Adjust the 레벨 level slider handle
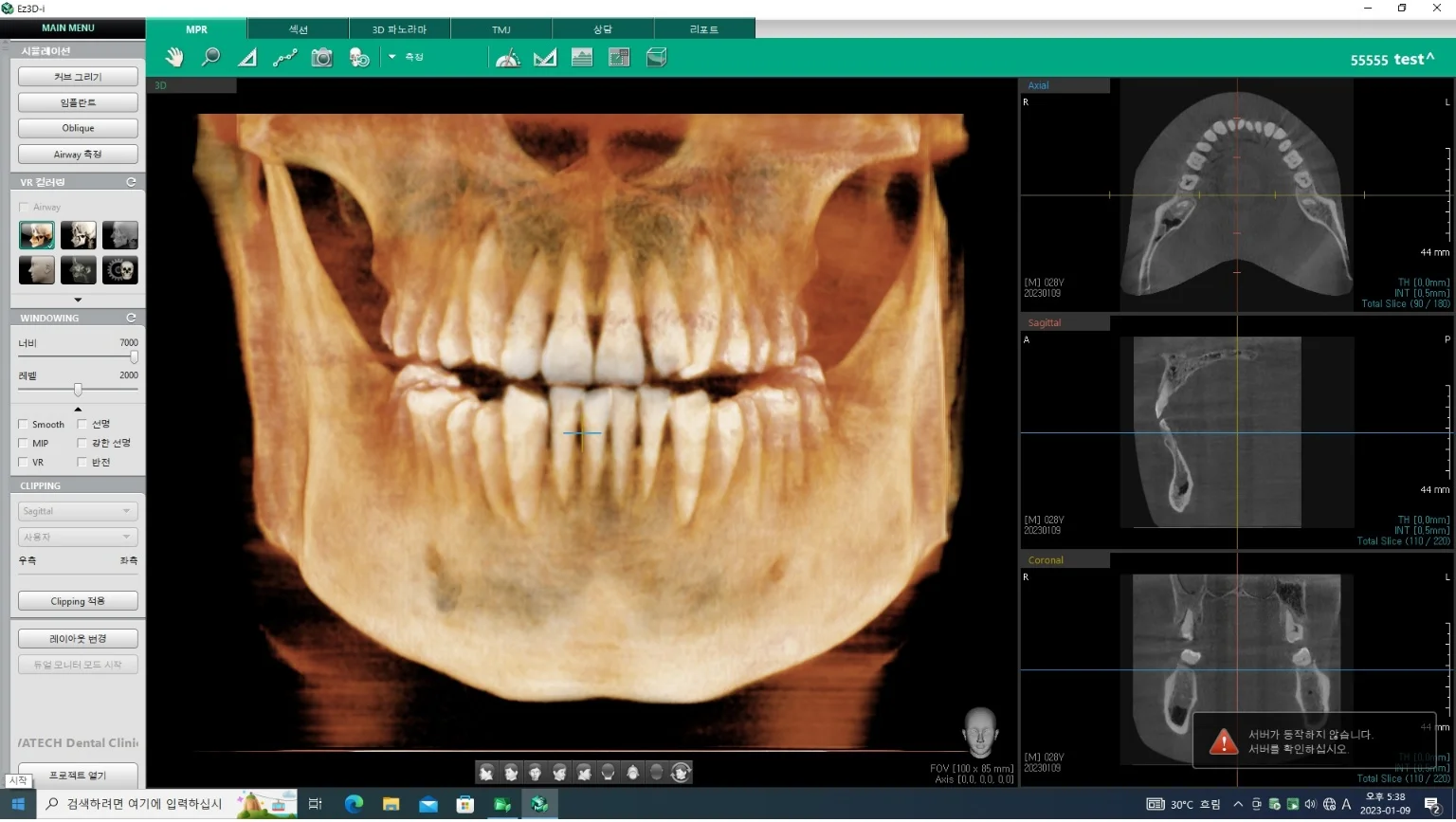Viewport: 1456px width, 822px height. coord(78,390)
